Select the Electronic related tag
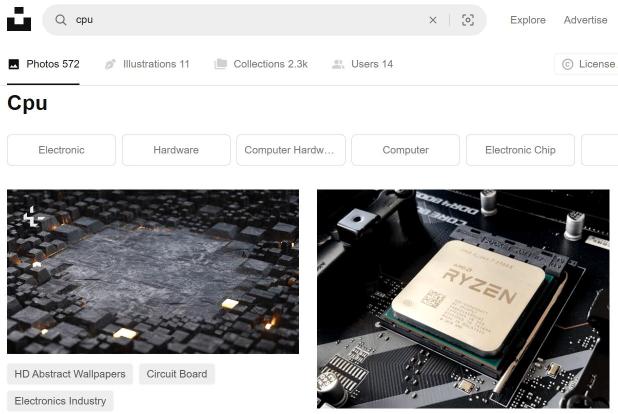Screen dimensions: 618x414 click(61, 150)
